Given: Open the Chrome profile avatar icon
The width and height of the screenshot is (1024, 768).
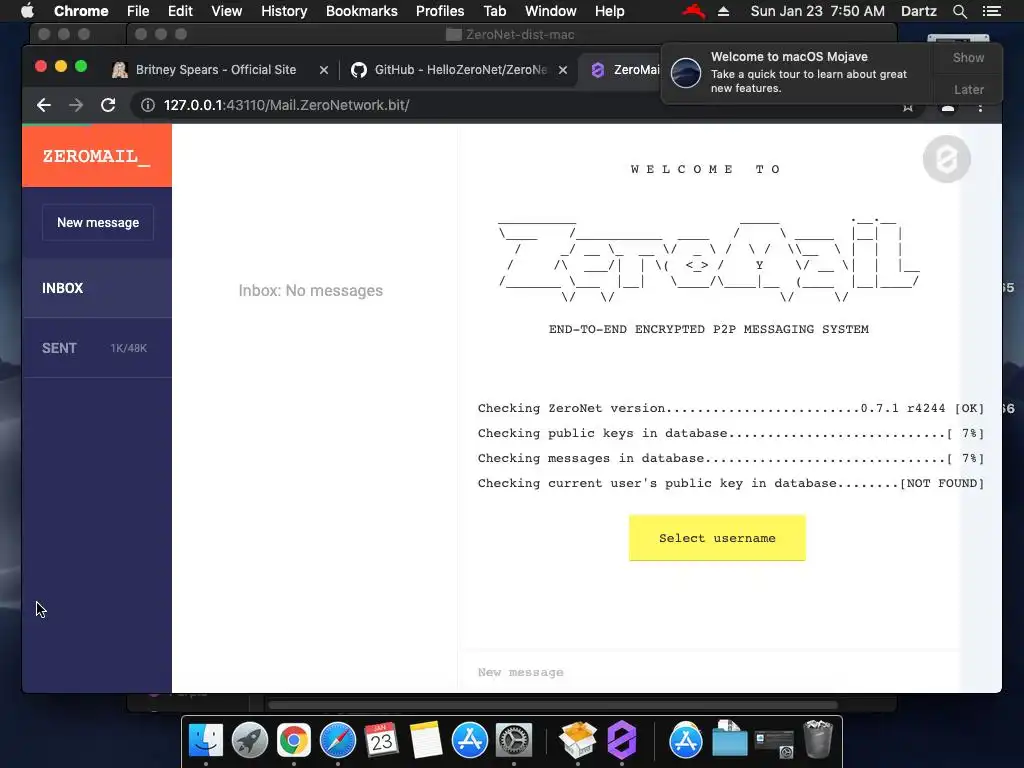Looking at the screenshot, I should pos(948,108).
